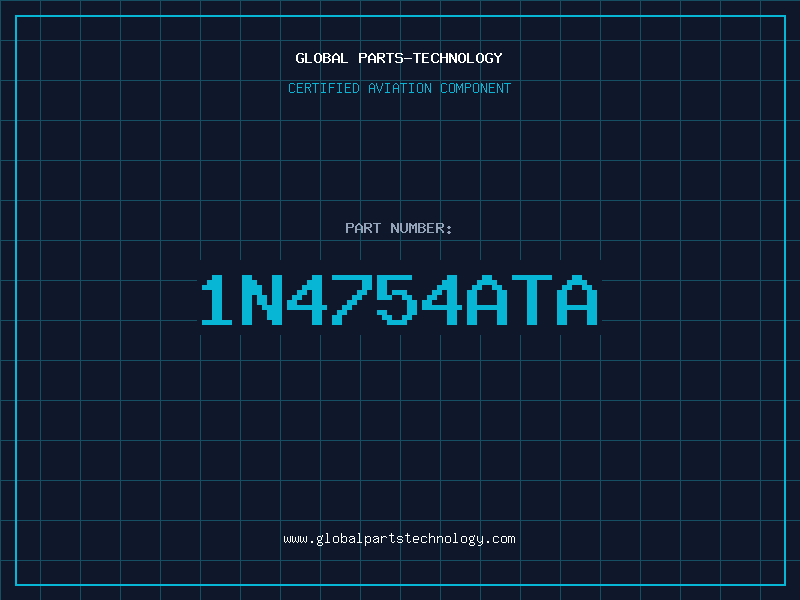
Task: Click the COMPONENT word in subtitle
Action: 475,88
